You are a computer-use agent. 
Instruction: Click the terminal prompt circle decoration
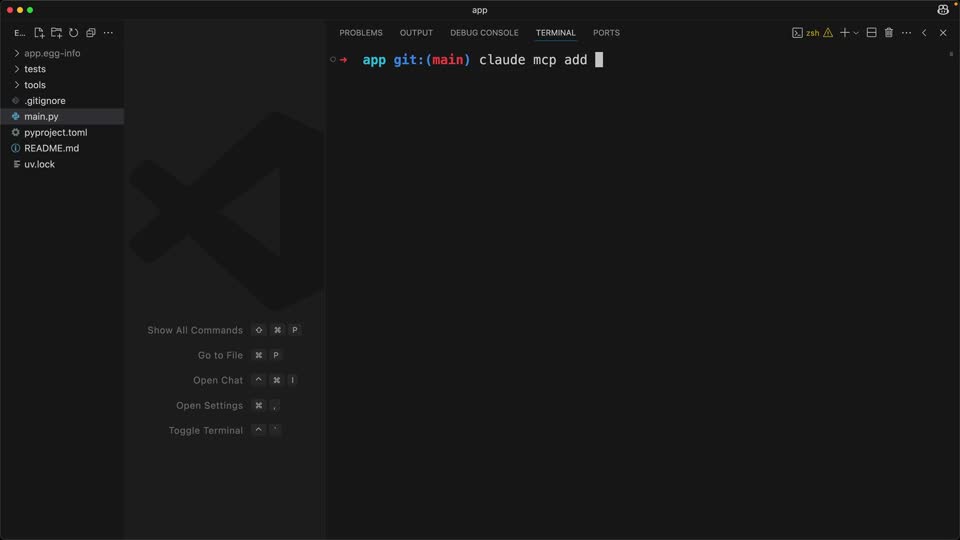pos(333,59)
